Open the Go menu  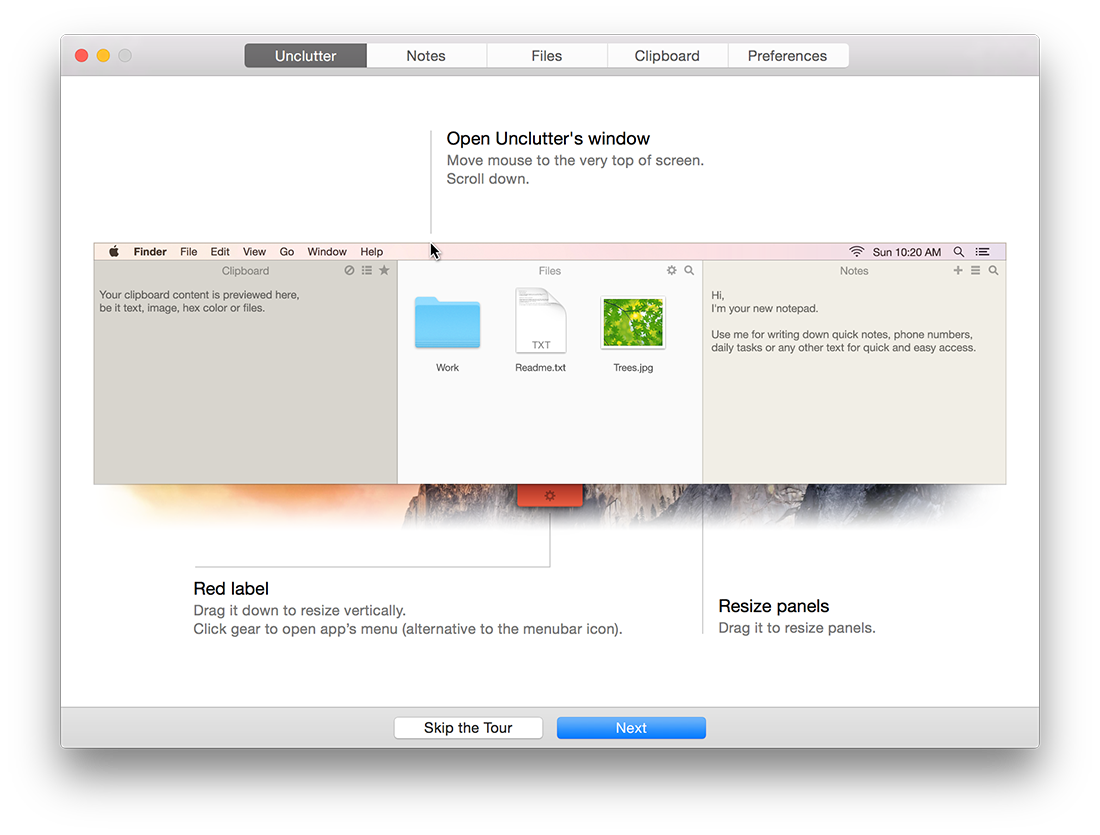click(x=286, y=251)
